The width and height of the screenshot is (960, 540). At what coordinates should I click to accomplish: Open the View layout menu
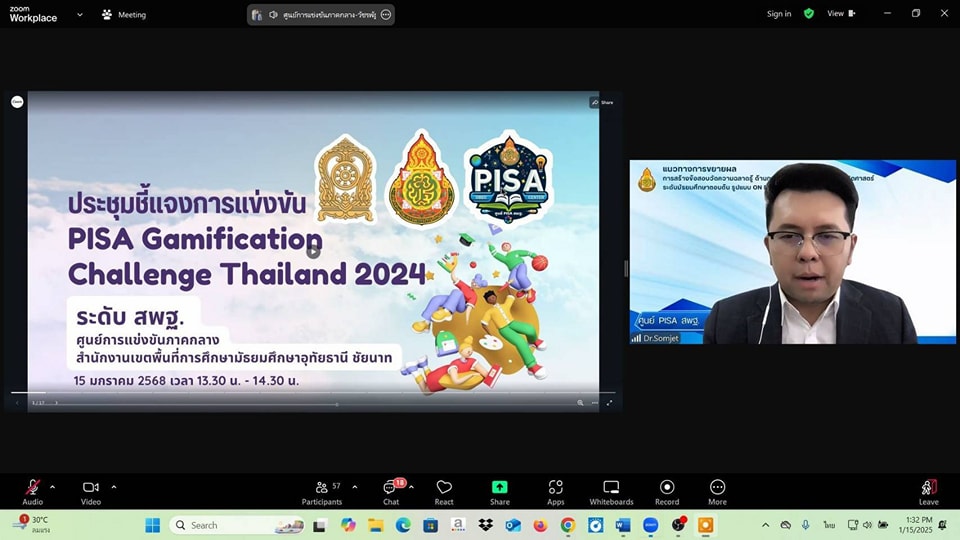(841, 13)
